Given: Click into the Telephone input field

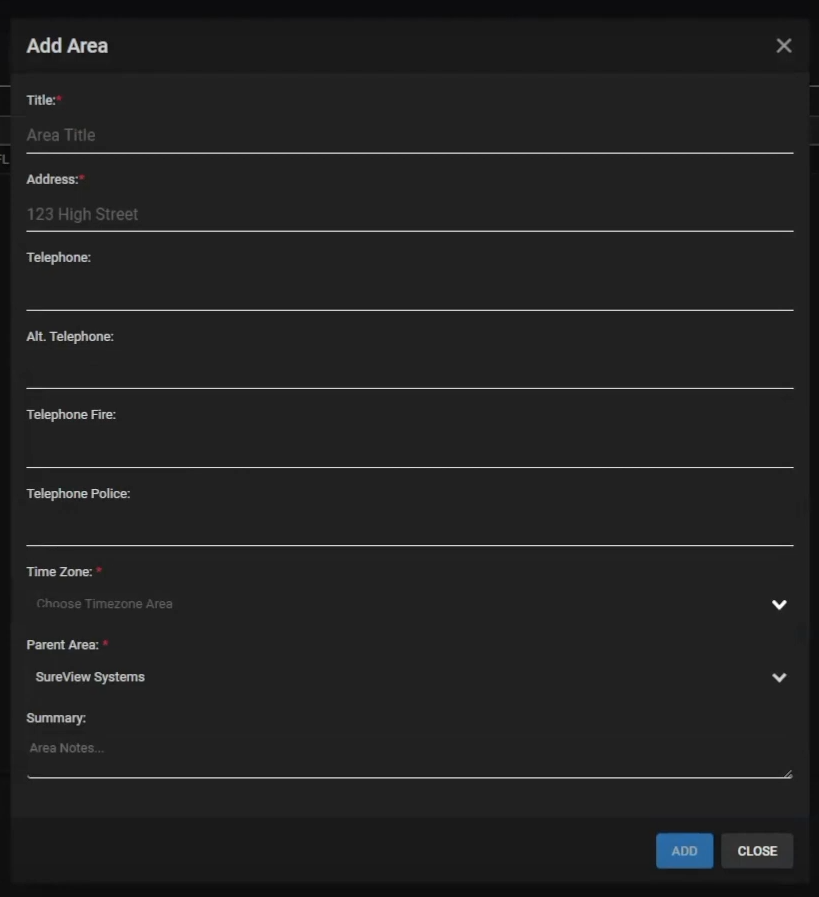Looking at the screenshot, I should click(x=409, y=292).
